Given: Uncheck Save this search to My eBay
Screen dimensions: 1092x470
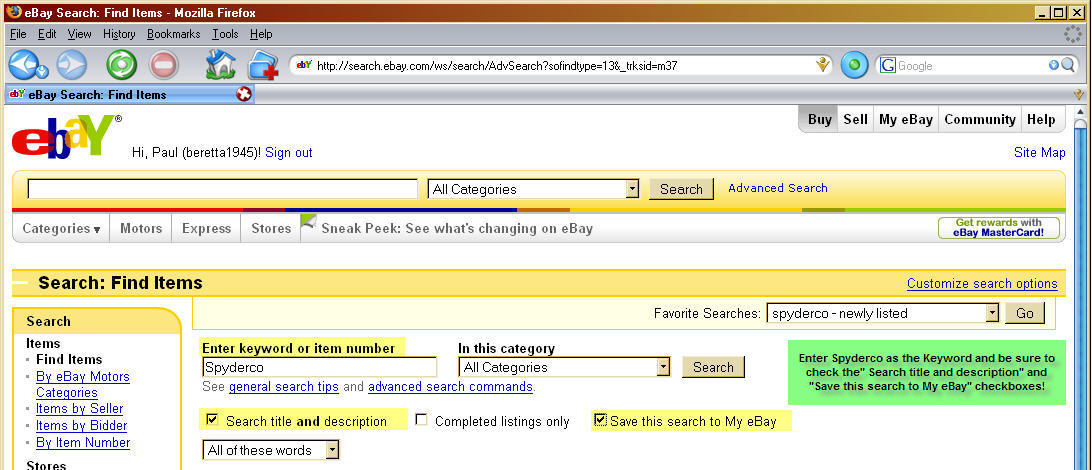Looking at the screenshot, I should 600,420.
